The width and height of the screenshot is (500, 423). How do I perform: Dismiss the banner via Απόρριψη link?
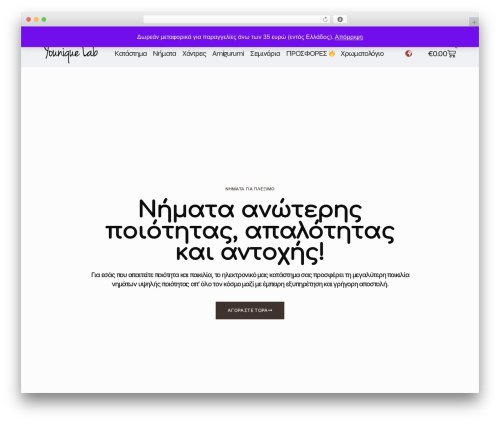tap(349, 37)
